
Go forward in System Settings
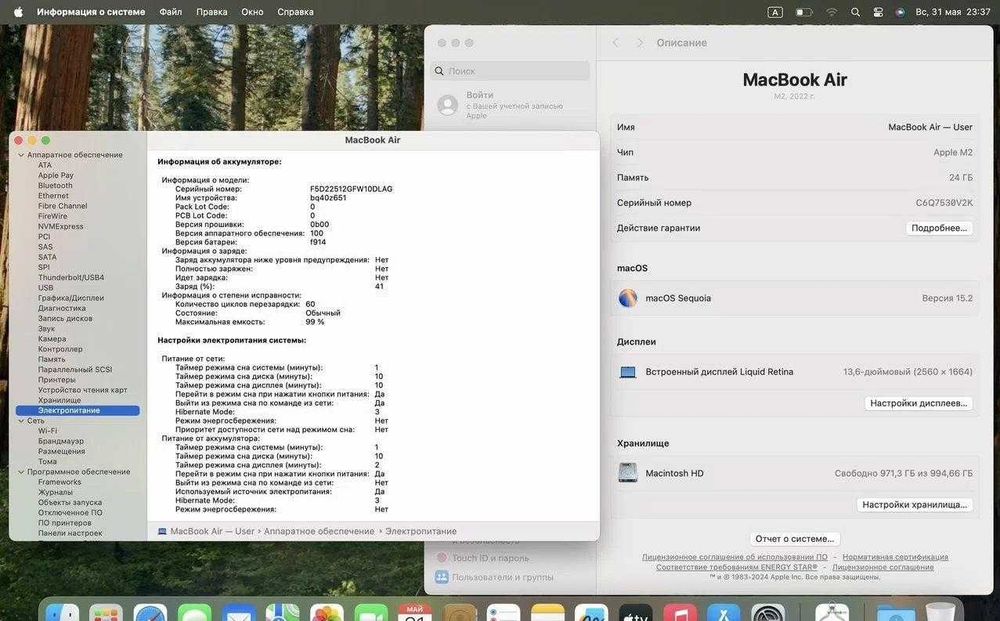coord(640,43)
